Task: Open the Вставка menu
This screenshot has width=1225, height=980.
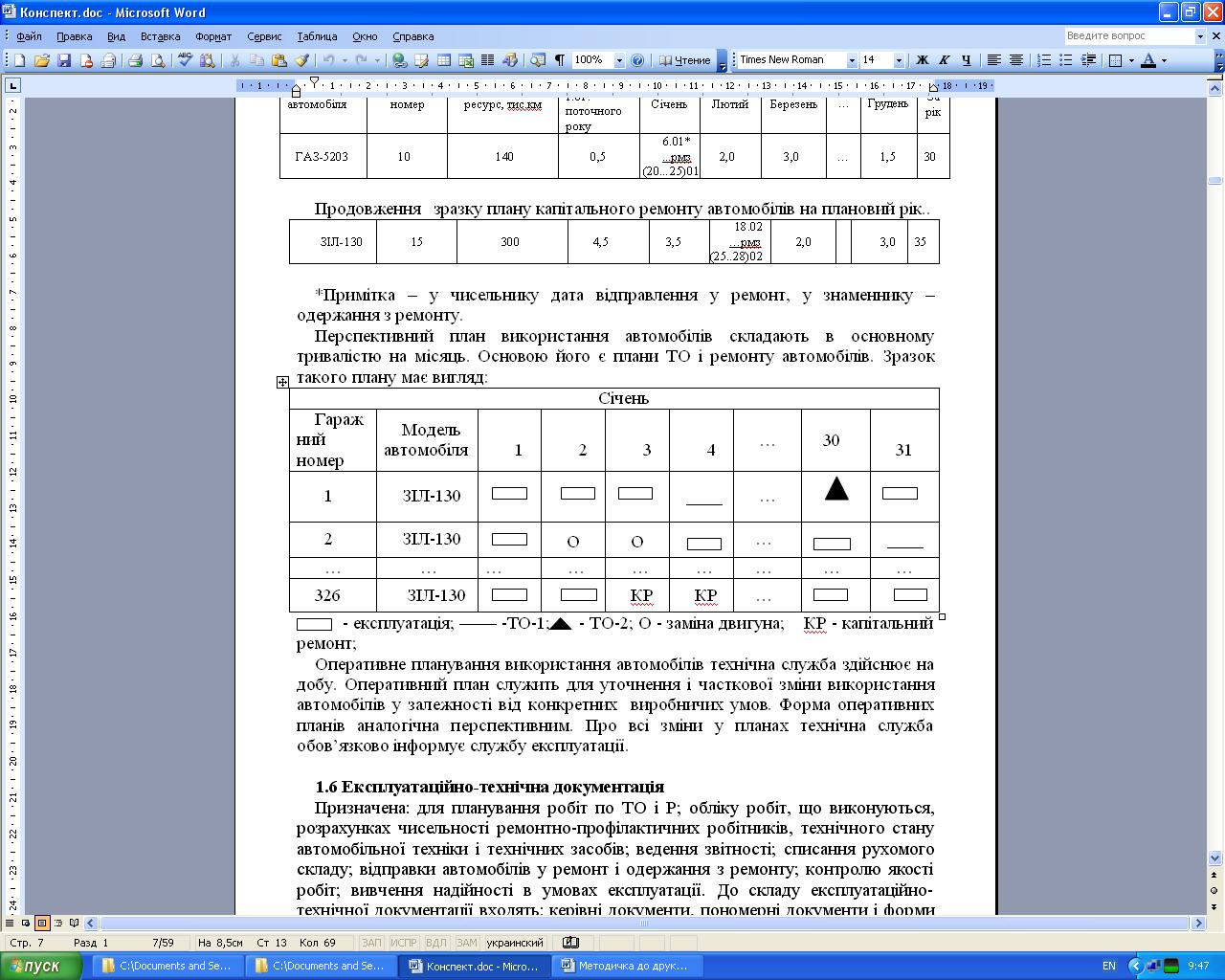Action: (160, 36)
